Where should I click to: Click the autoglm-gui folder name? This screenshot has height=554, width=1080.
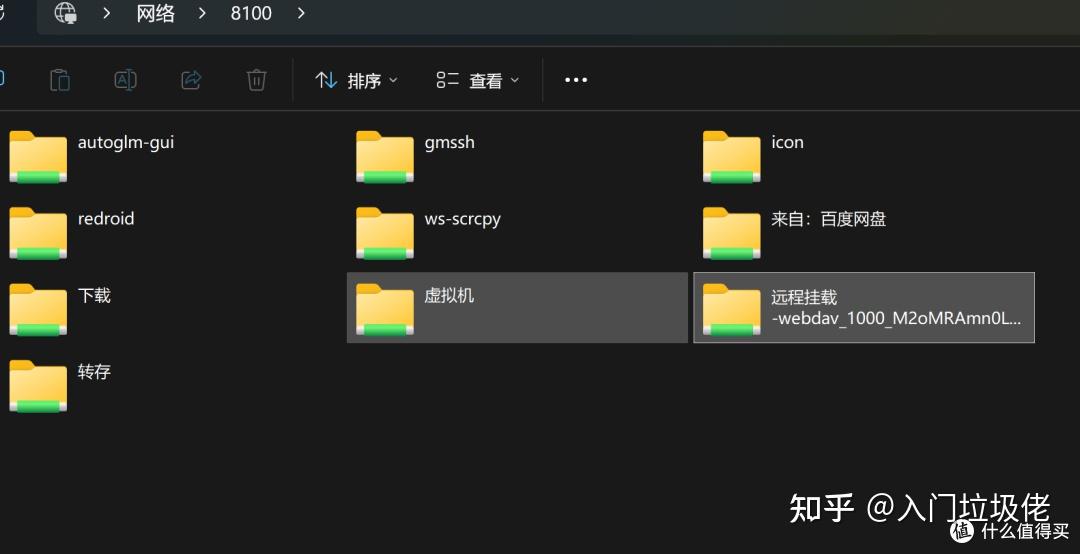click(126, 143)
